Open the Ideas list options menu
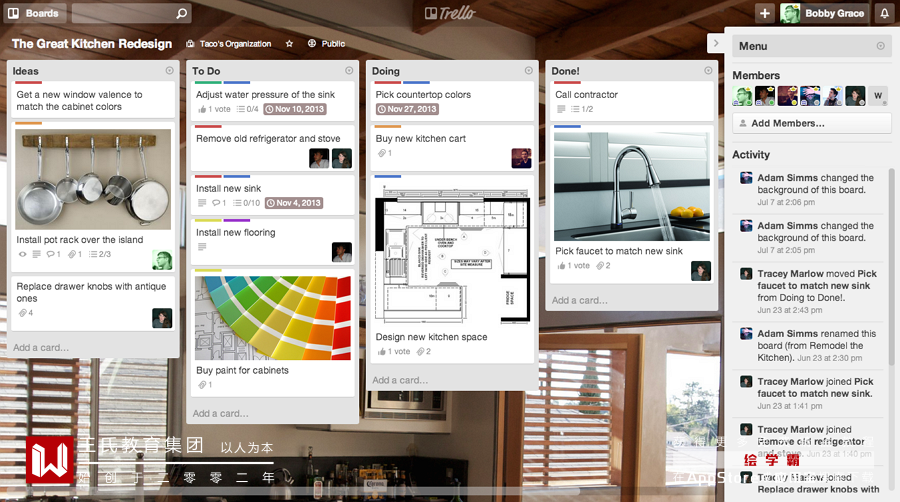Screen dimensions: 900x502 [x=169, y=71]
